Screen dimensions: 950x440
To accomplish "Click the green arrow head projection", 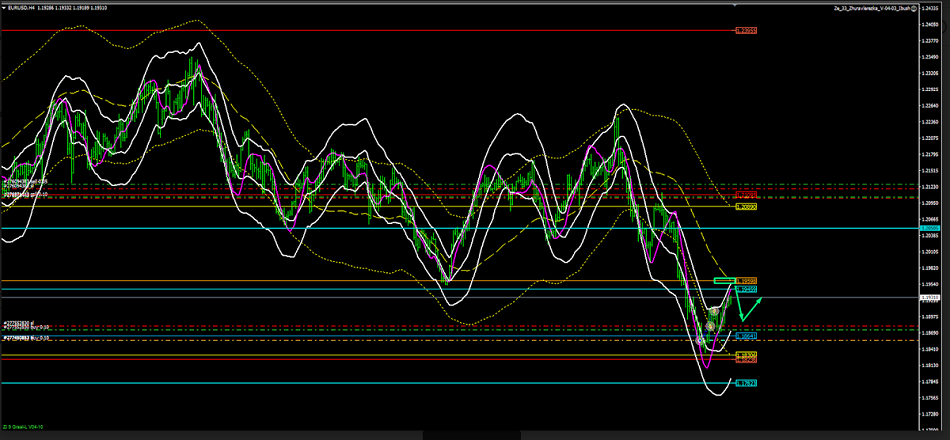I will pyautogui.click(x=760, y=299).
